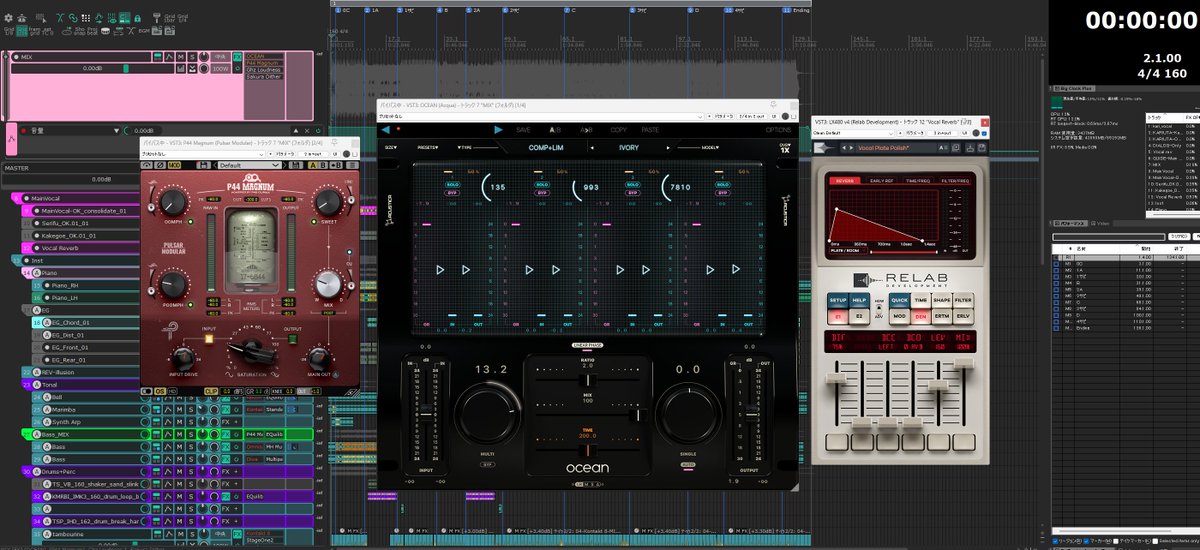Adjust the OCEAN MIX slider
The height and width of the screenshot is (550, 1200).
point(638,415)
